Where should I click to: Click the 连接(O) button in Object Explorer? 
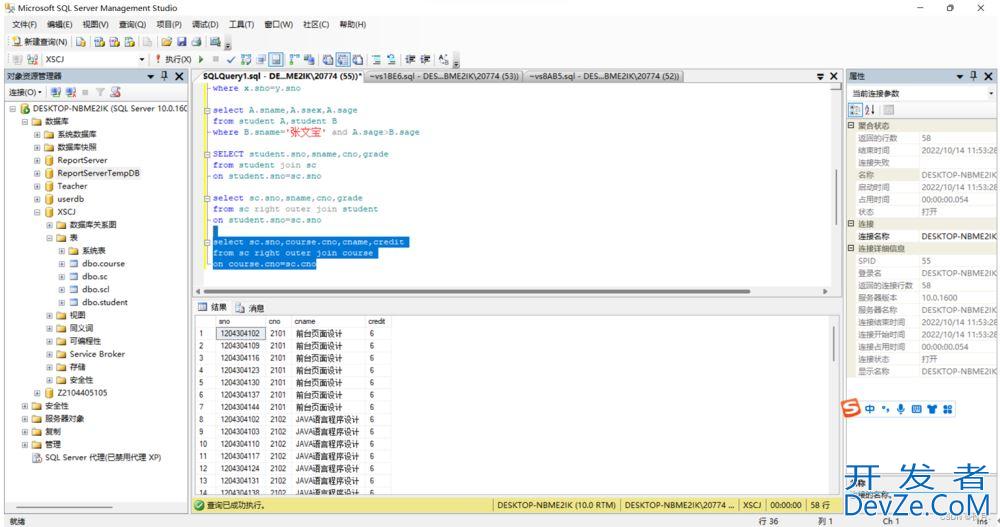(25, 93)
